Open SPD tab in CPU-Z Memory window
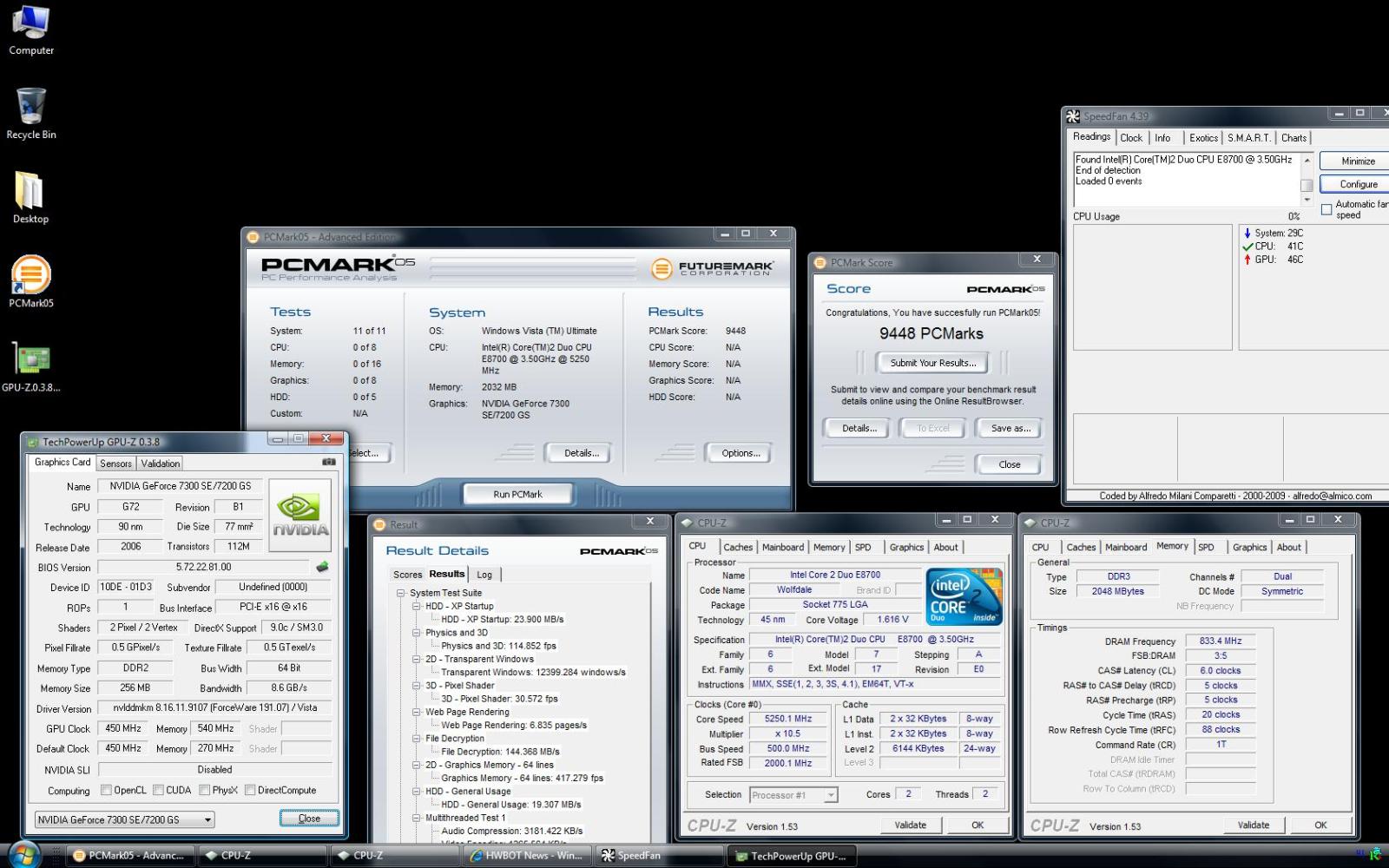 tap(1206, 548)
